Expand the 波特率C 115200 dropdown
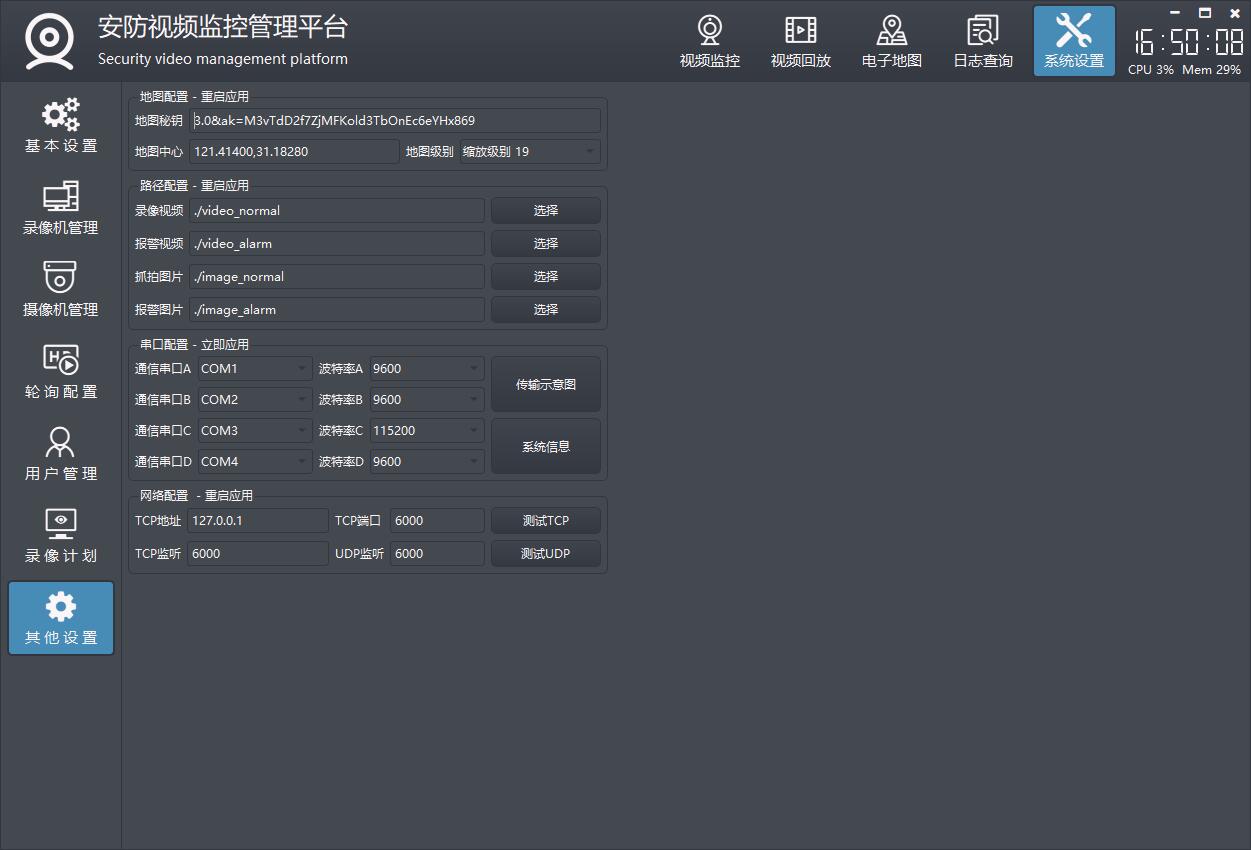This screenshot has height=850, width=1251. [x=426, y=431]
